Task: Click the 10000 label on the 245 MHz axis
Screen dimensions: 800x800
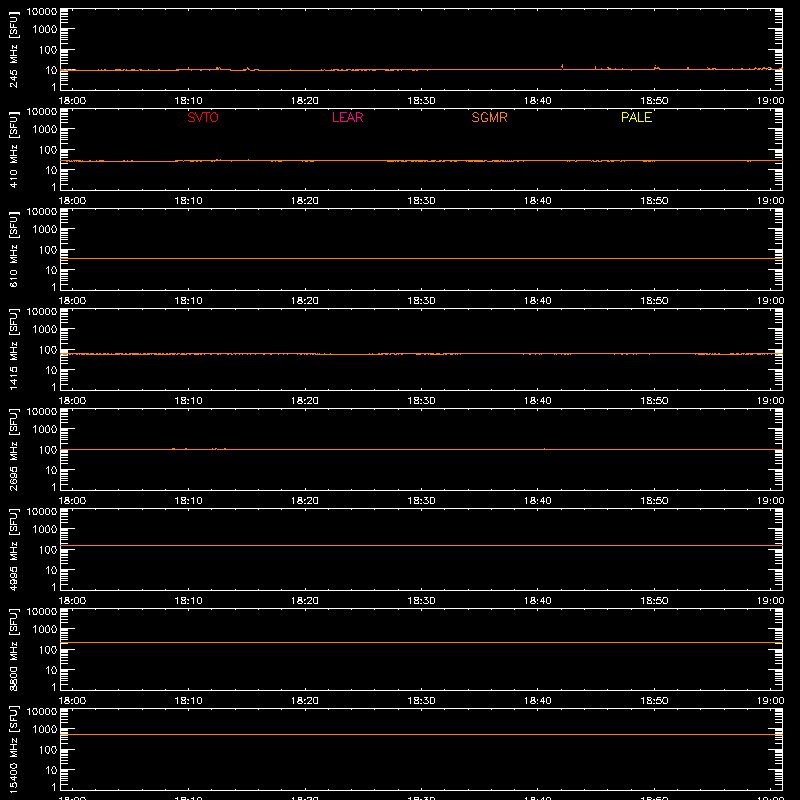Action: tap(42, 11)
